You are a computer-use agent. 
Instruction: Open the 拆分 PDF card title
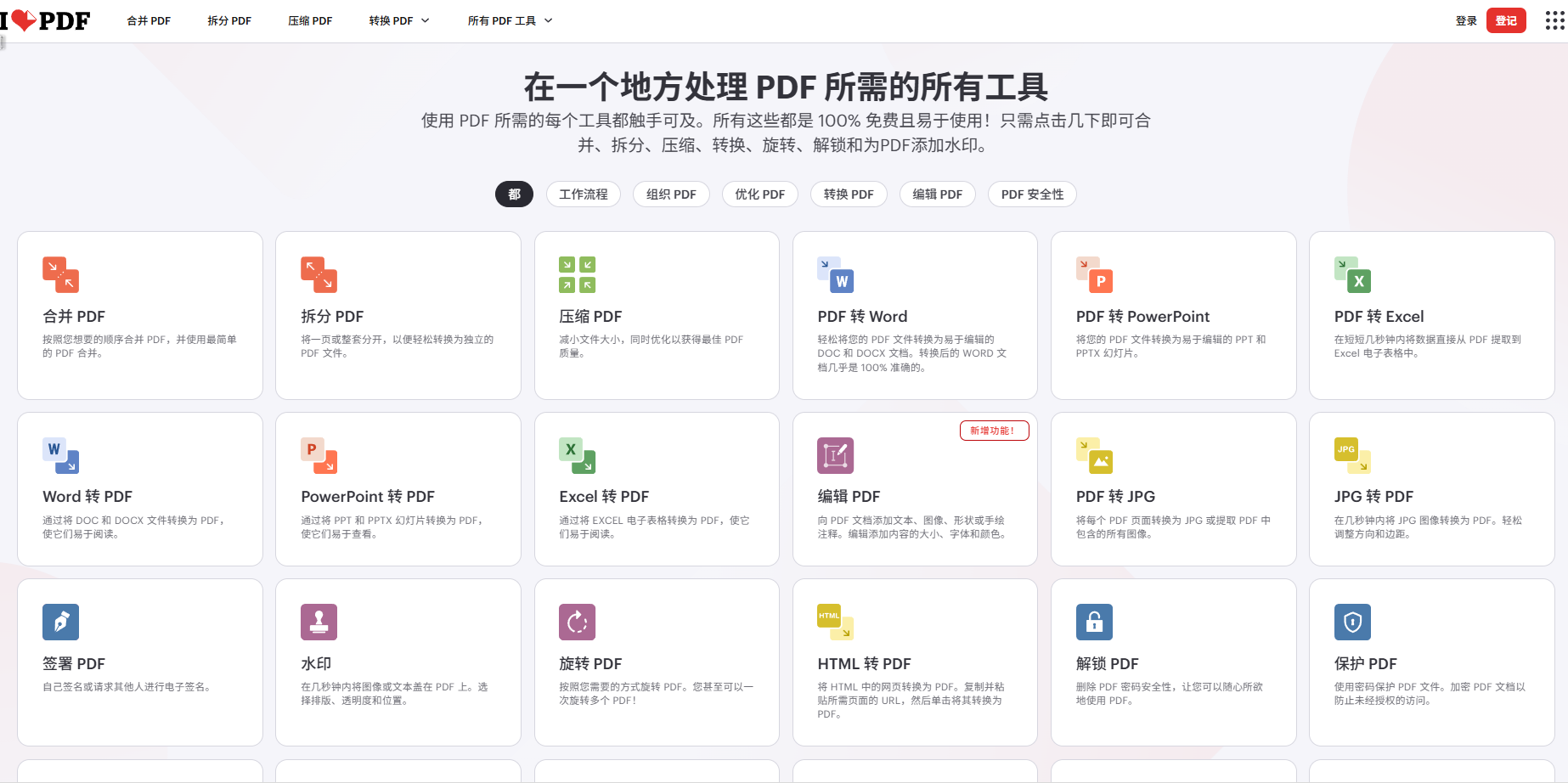point(332,317)
